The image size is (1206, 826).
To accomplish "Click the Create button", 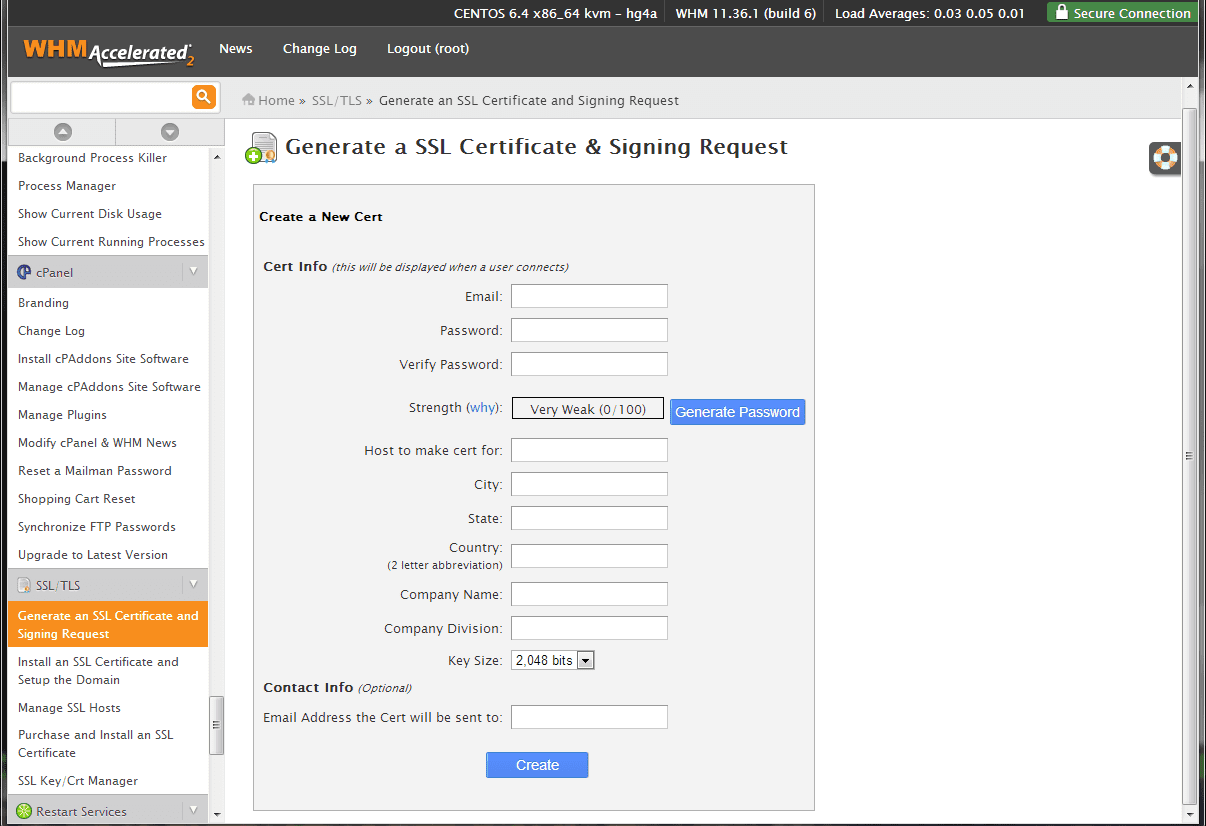I will pyautogui.click(x=537, y=765).
